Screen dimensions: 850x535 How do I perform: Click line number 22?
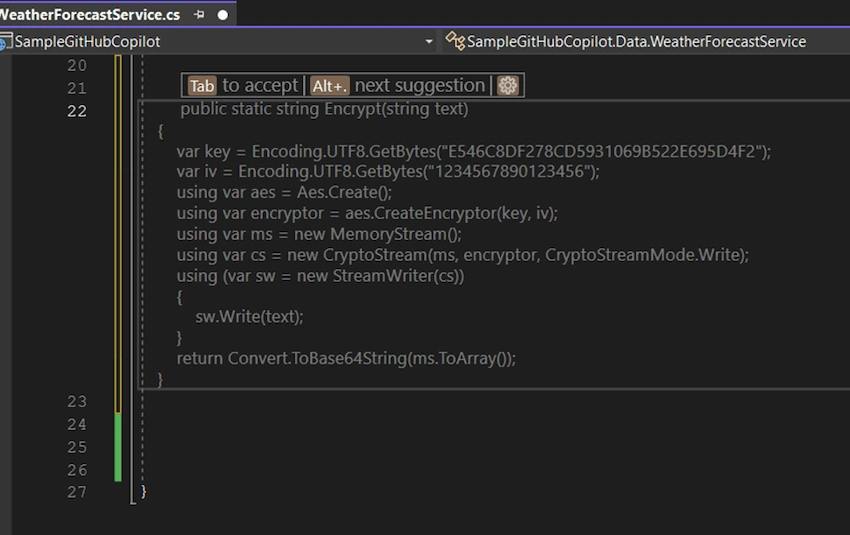pos(77,111)
